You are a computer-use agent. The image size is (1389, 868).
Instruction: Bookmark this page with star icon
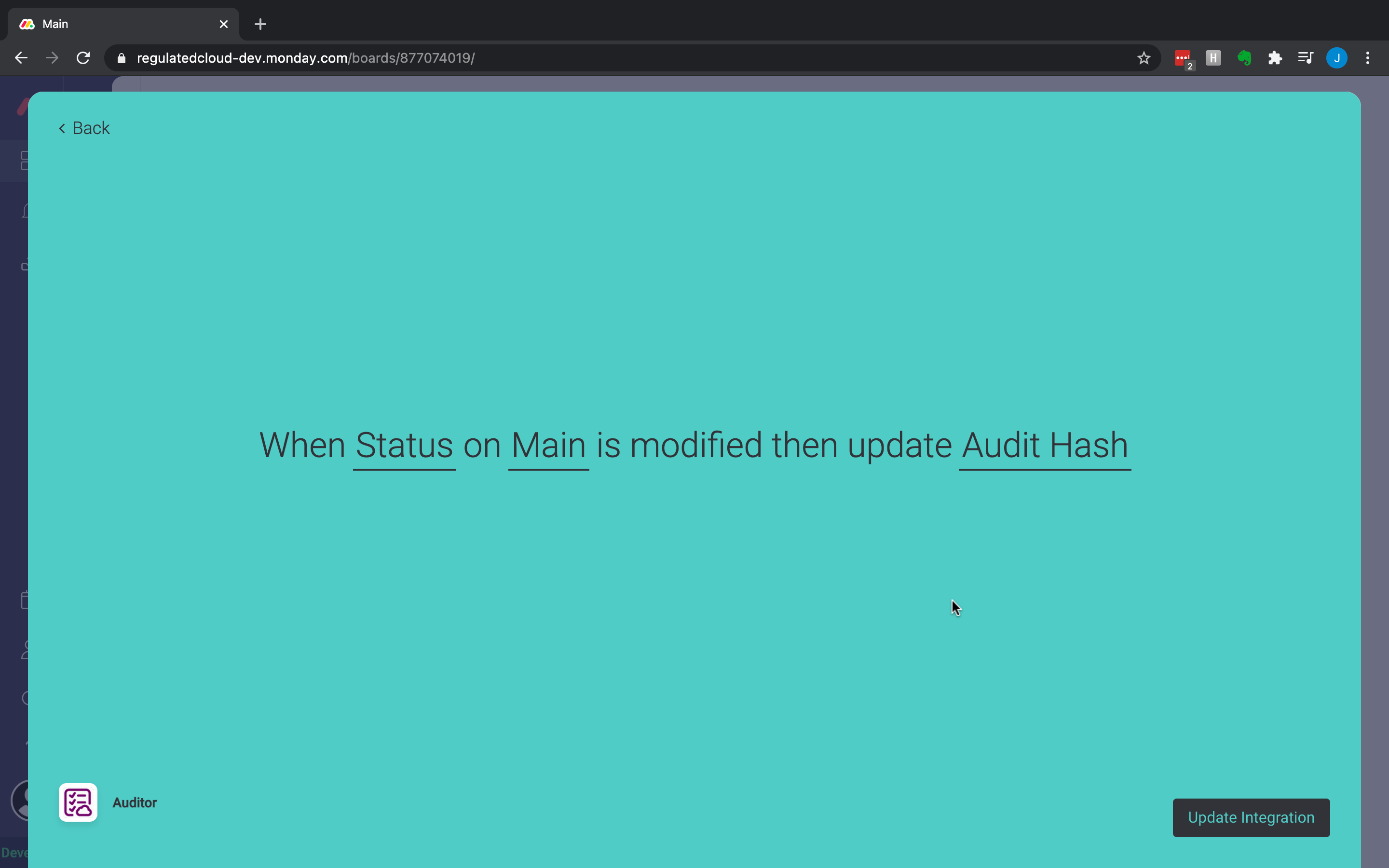(1144, 58)
